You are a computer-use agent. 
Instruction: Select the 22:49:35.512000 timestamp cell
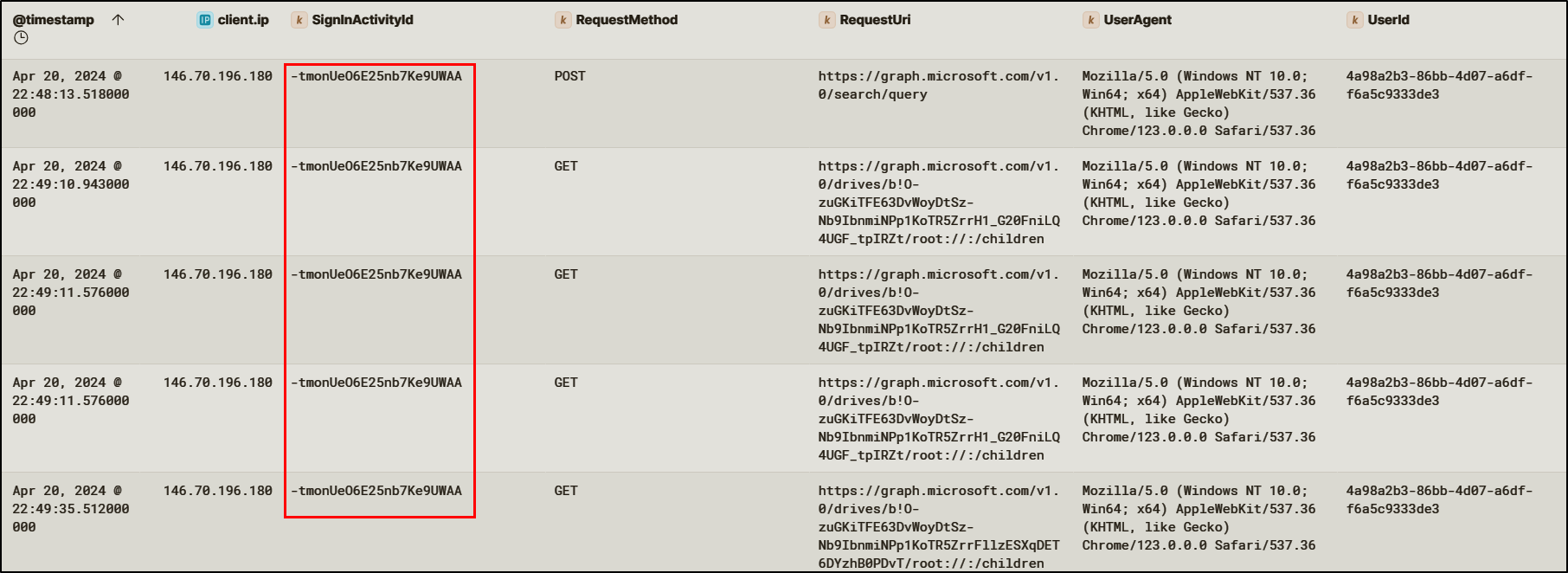(x=71, y=509)
